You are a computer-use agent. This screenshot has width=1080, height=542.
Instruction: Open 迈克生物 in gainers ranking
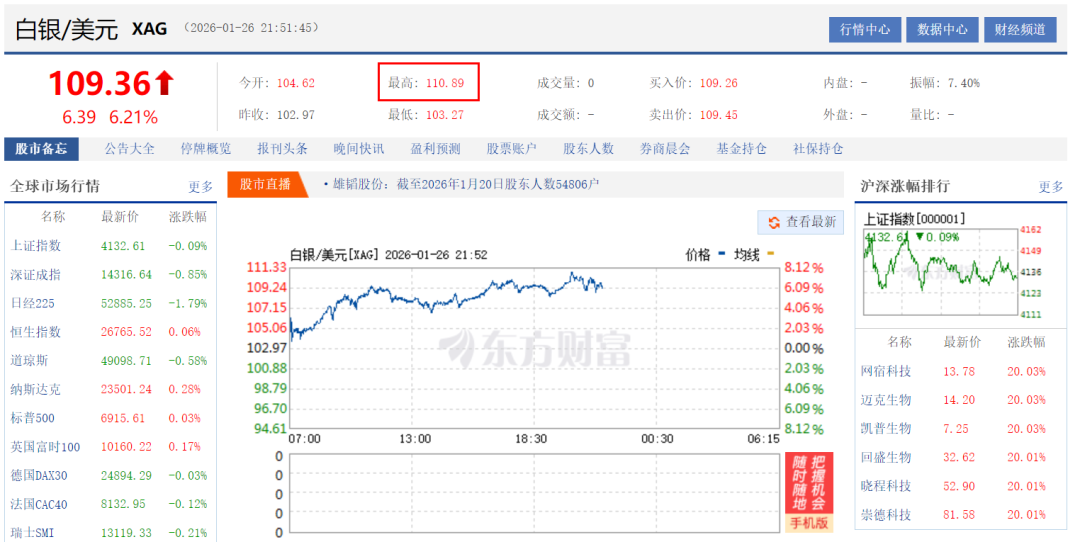click(x=886, y=400)
